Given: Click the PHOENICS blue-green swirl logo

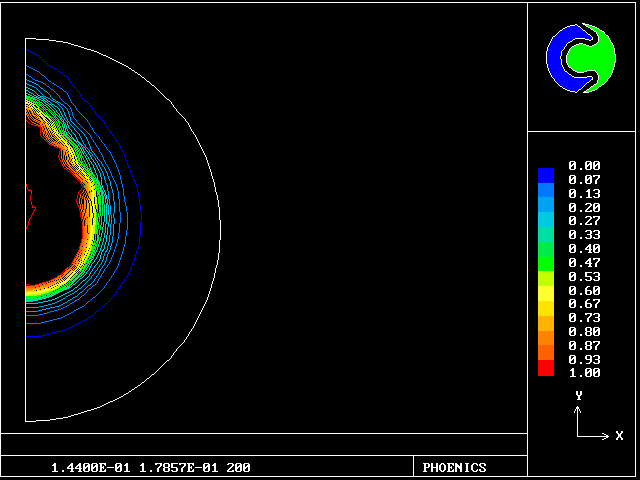Looking at the screenshot, I should coord(581,57).
